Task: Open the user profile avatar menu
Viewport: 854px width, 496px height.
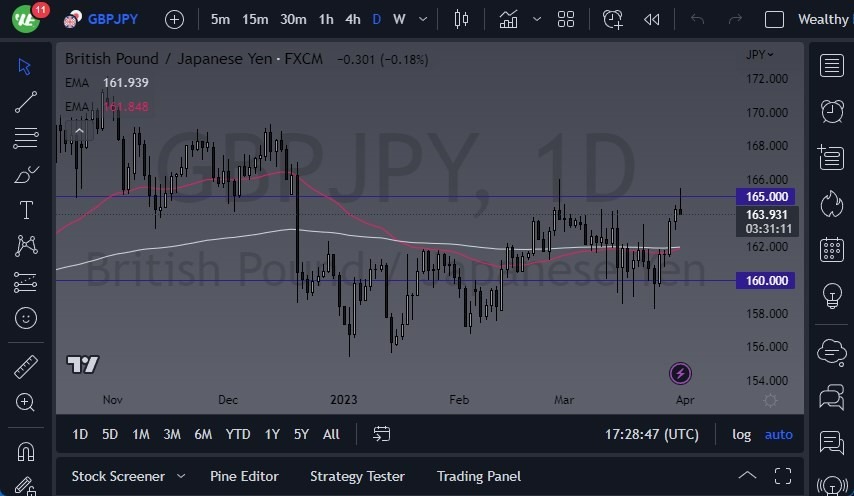Action: [26, 19]
